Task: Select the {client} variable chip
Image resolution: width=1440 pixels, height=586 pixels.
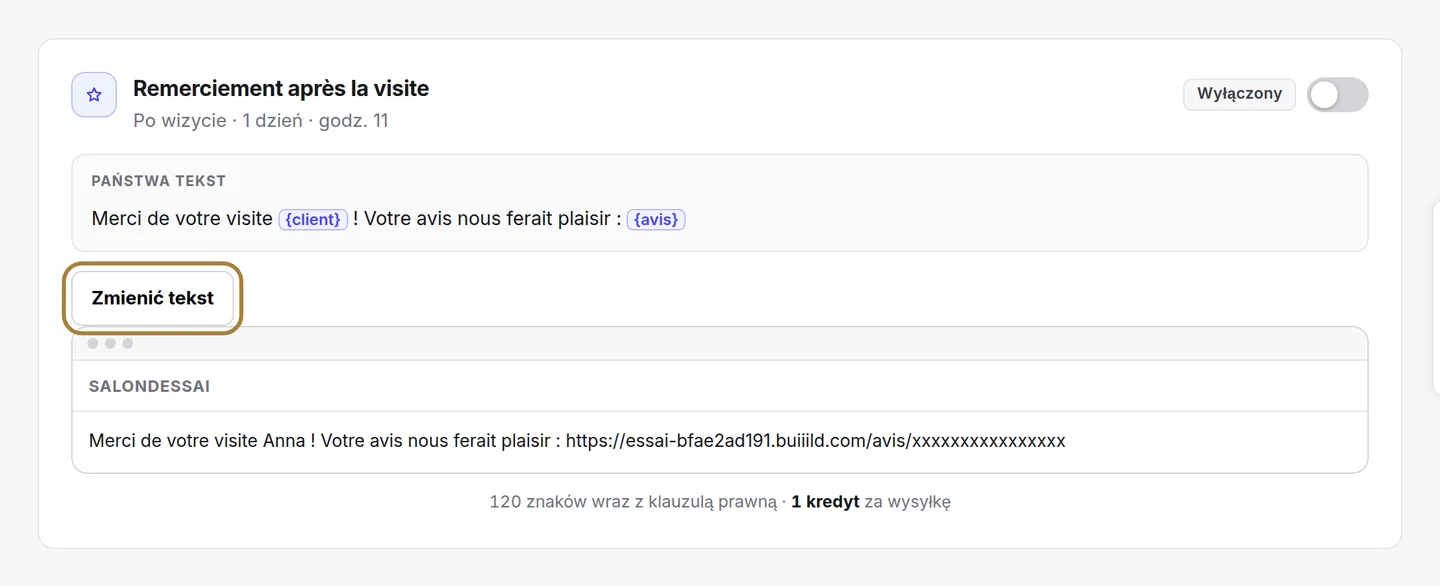Action: pyautogui.click(x=313, y=219)
